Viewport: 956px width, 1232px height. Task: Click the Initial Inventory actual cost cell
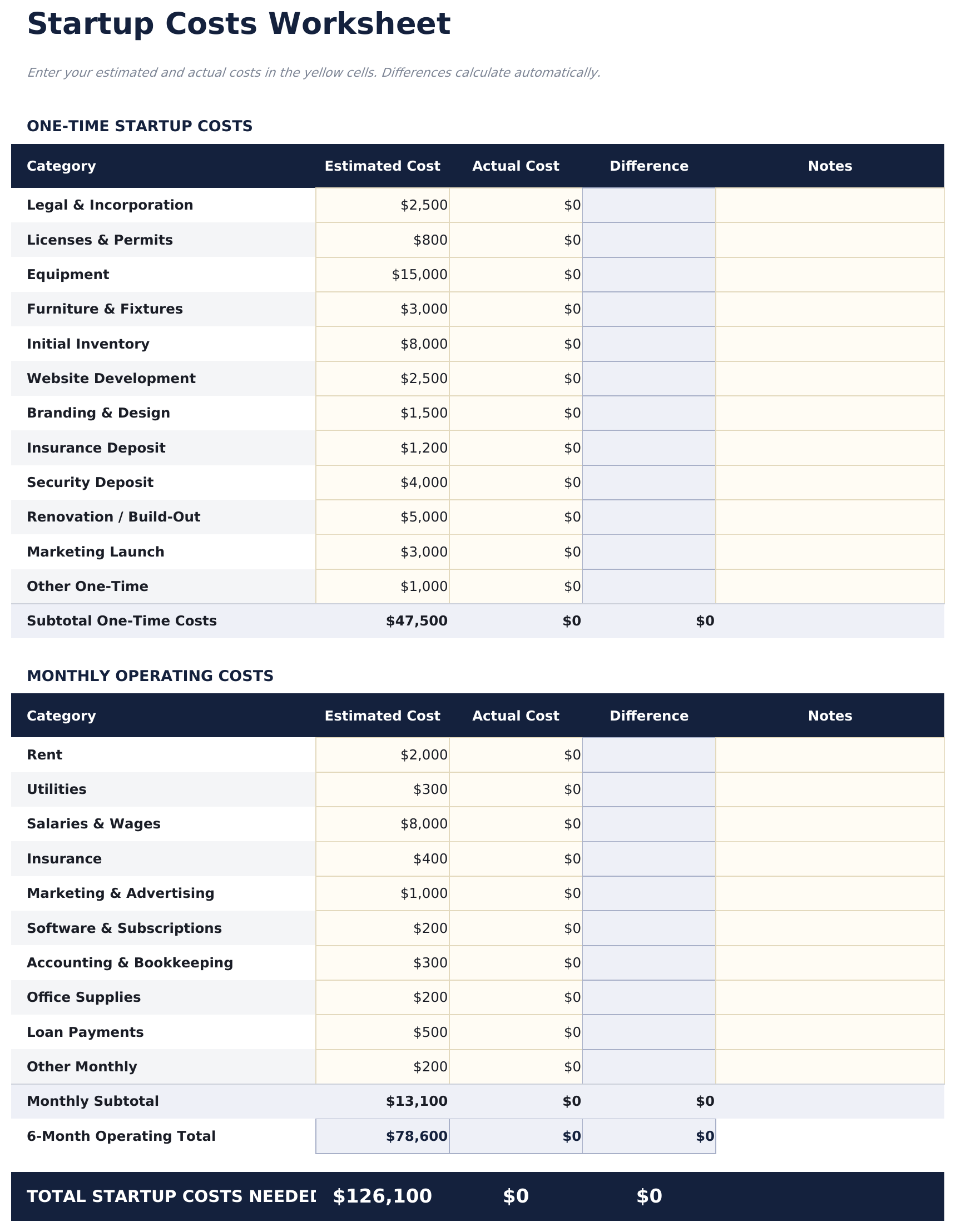coord(514,344)
